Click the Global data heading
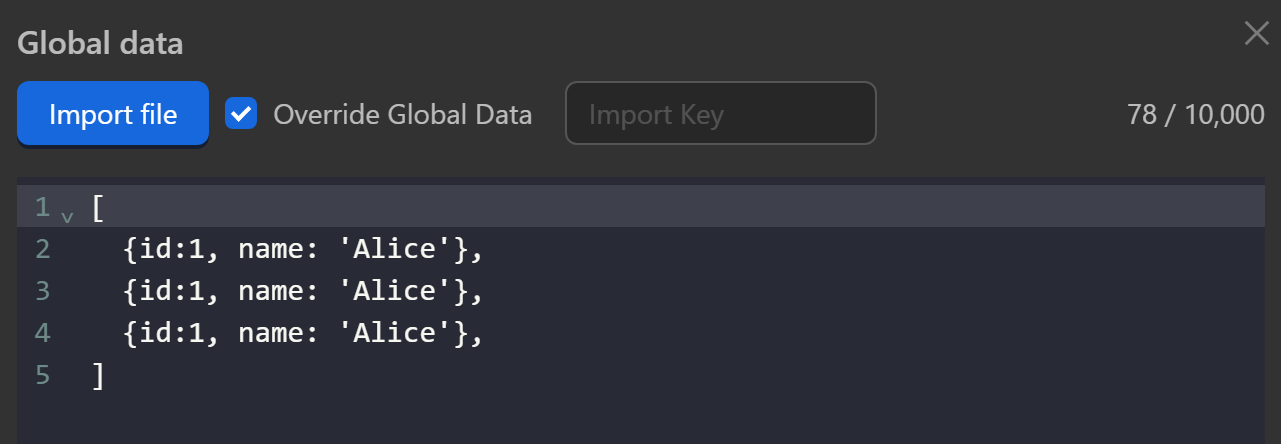 100,43
